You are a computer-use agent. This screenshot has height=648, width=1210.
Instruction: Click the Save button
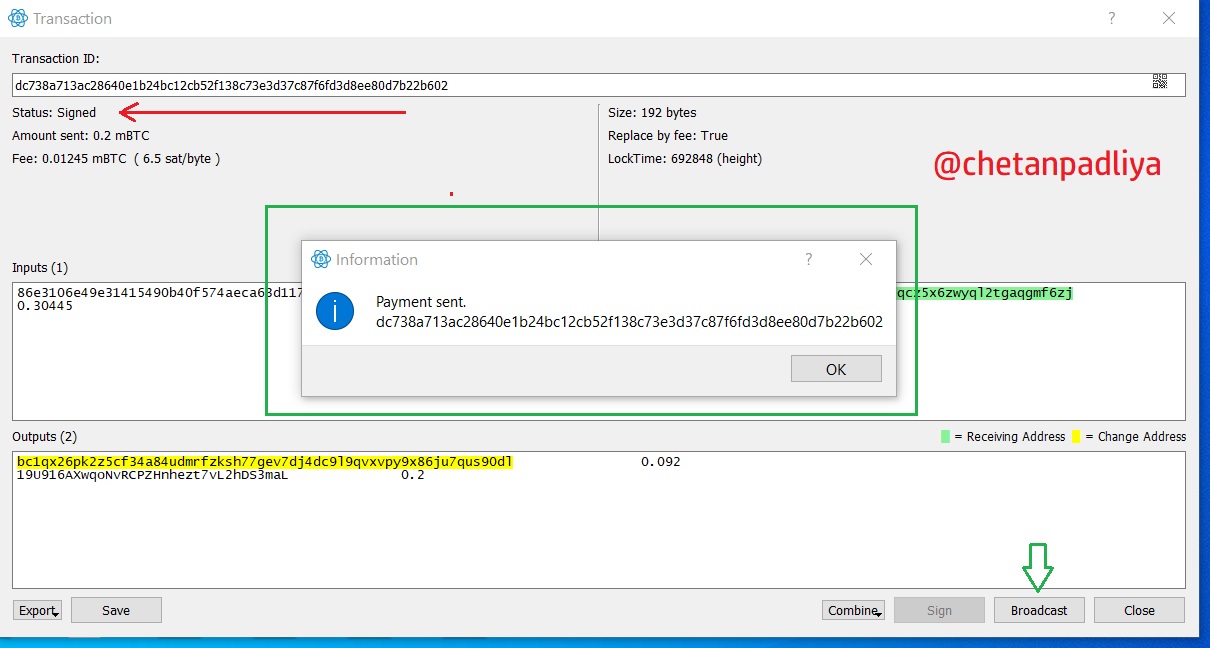pyautogui.click(x=116, y=610)
